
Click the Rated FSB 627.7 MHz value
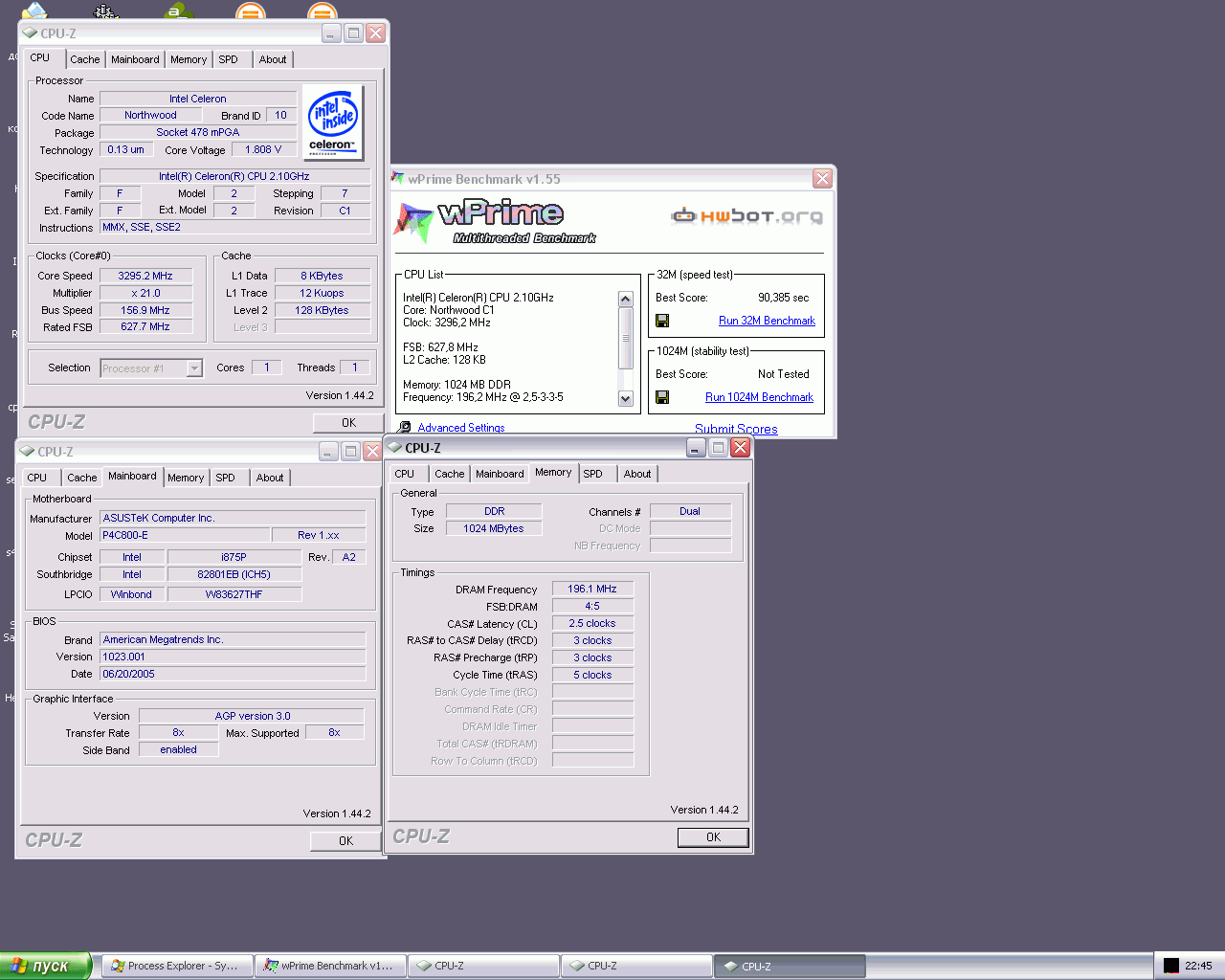(x=145, y=326)
